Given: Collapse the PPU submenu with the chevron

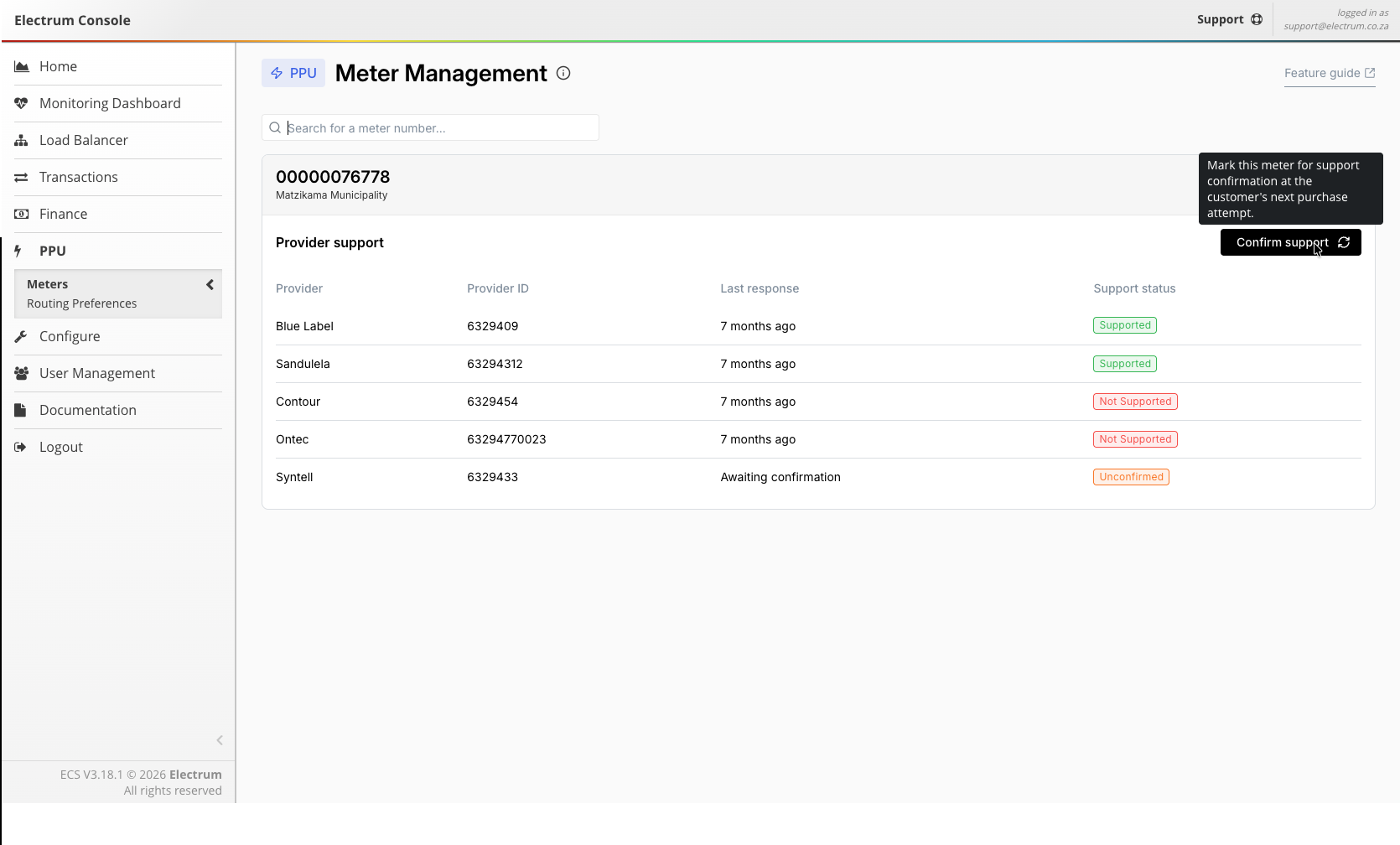Looking at the screenshot, I should coord(210,285).
